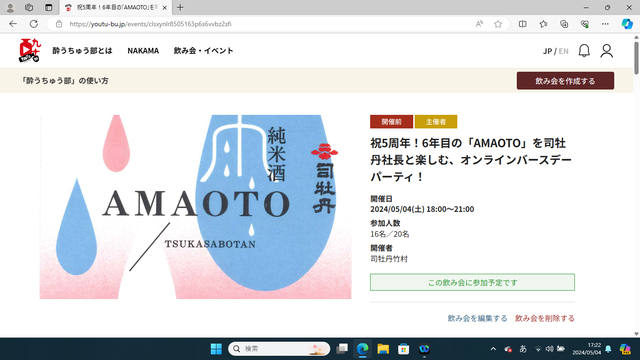Open 「酔うちゅう部」の使い方 link
640x360 pixels.
pos(65,81)
